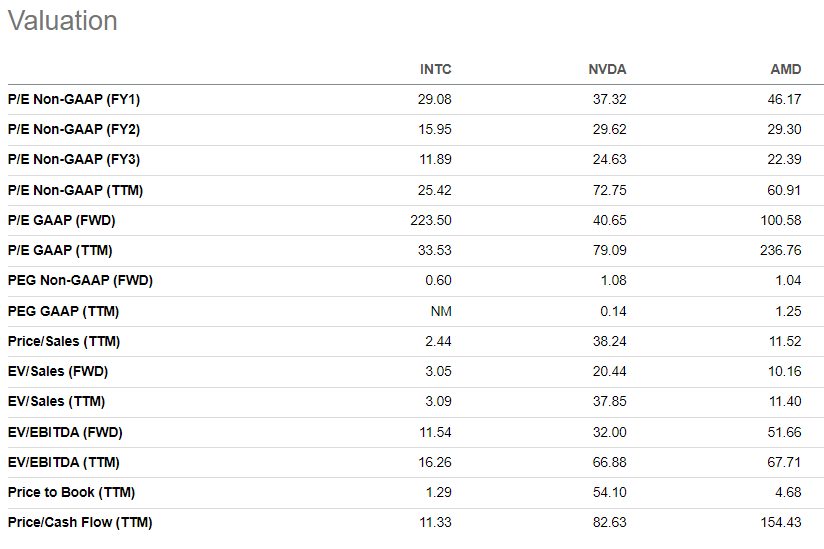The height and width of the screenshot is (549, 824).
Task: Click AMD's 236.76 P/E GAAP TTM value
Action: [x=780, y=250]
